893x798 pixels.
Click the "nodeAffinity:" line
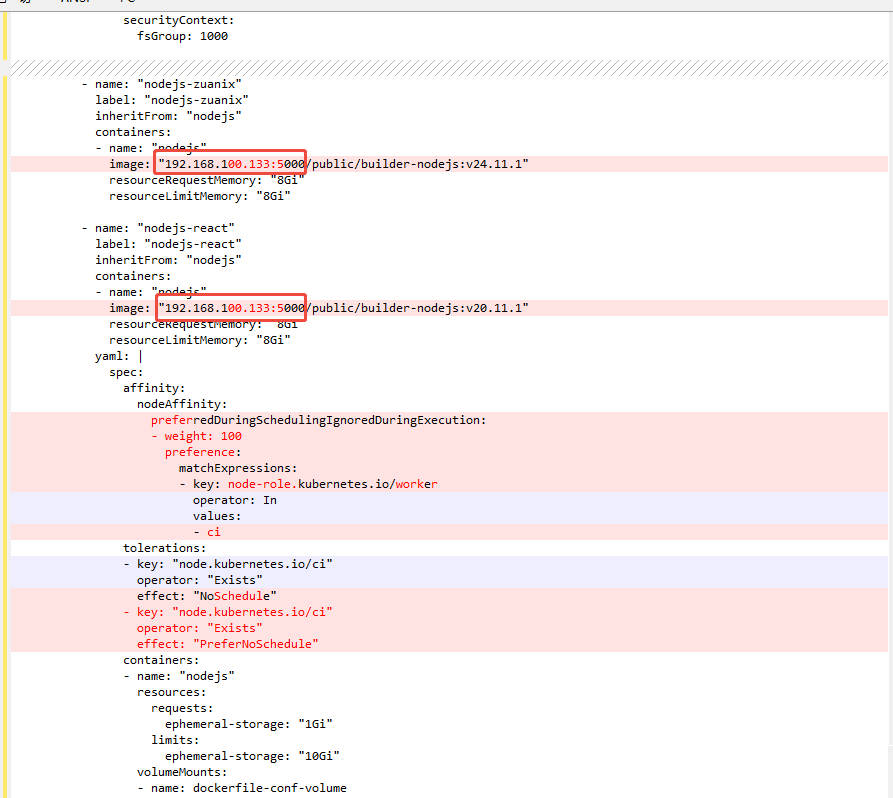coord(182,404)
